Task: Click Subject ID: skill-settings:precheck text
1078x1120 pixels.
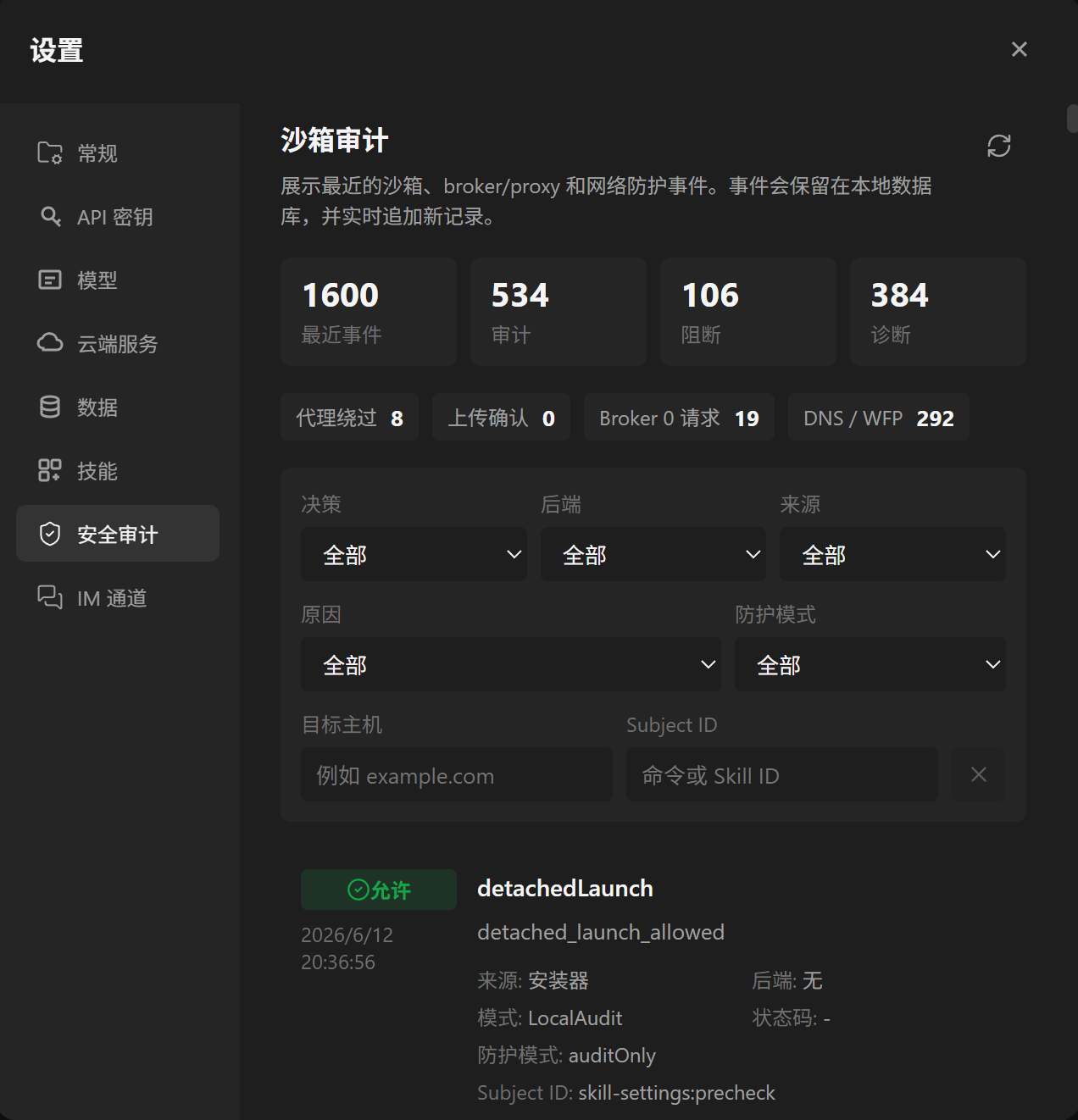Action: (x=626, y=1092)
